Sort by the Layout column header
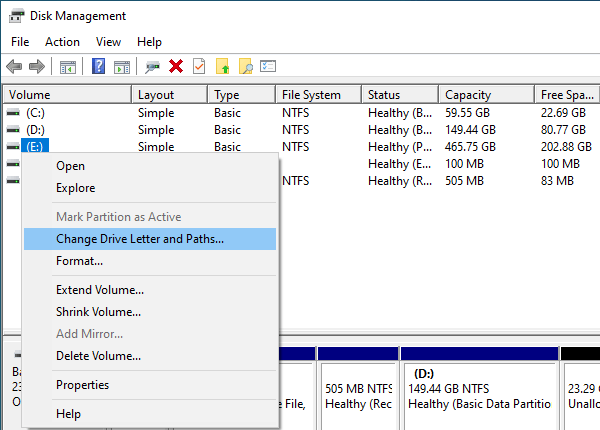Image resolution: width=600 pixels, height=430 pixels. (x=170, y=95)
